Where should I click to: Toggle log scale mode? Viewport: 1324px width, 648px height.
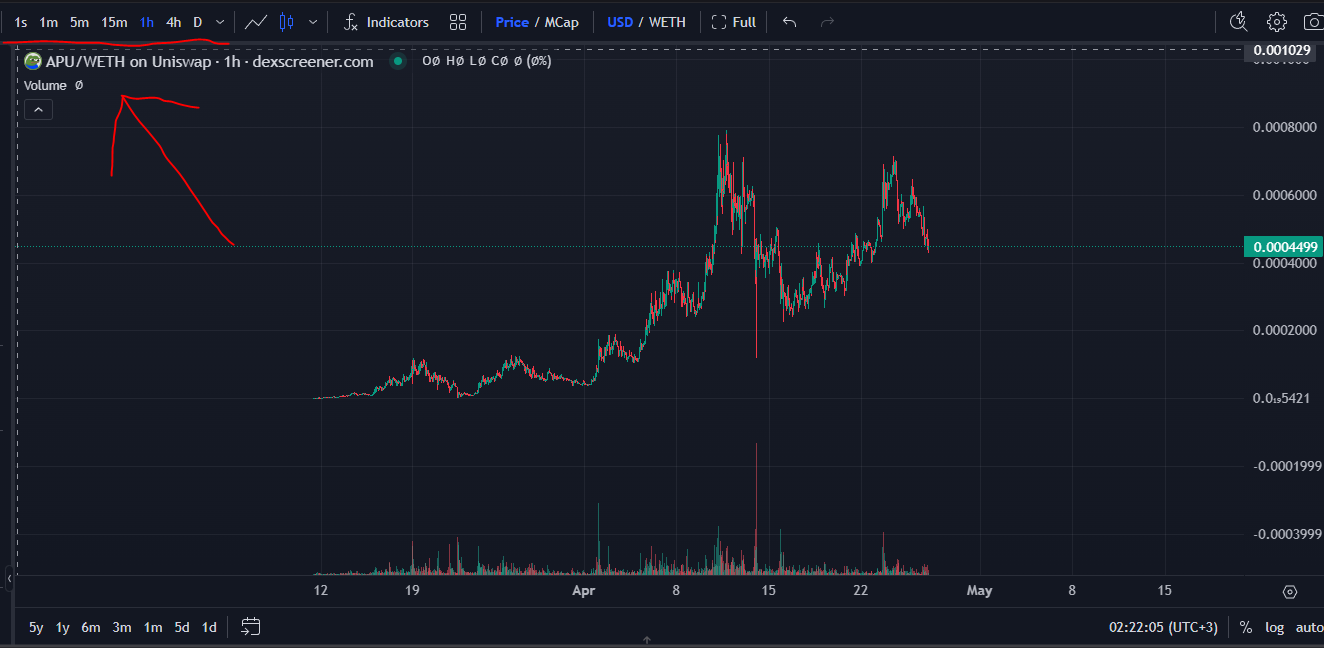(1274, 627)
